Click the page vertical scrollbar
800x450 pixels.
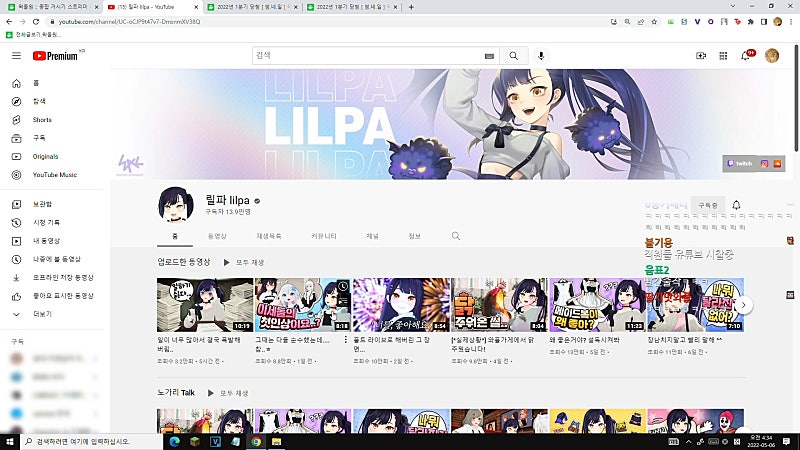click(796, 98)
